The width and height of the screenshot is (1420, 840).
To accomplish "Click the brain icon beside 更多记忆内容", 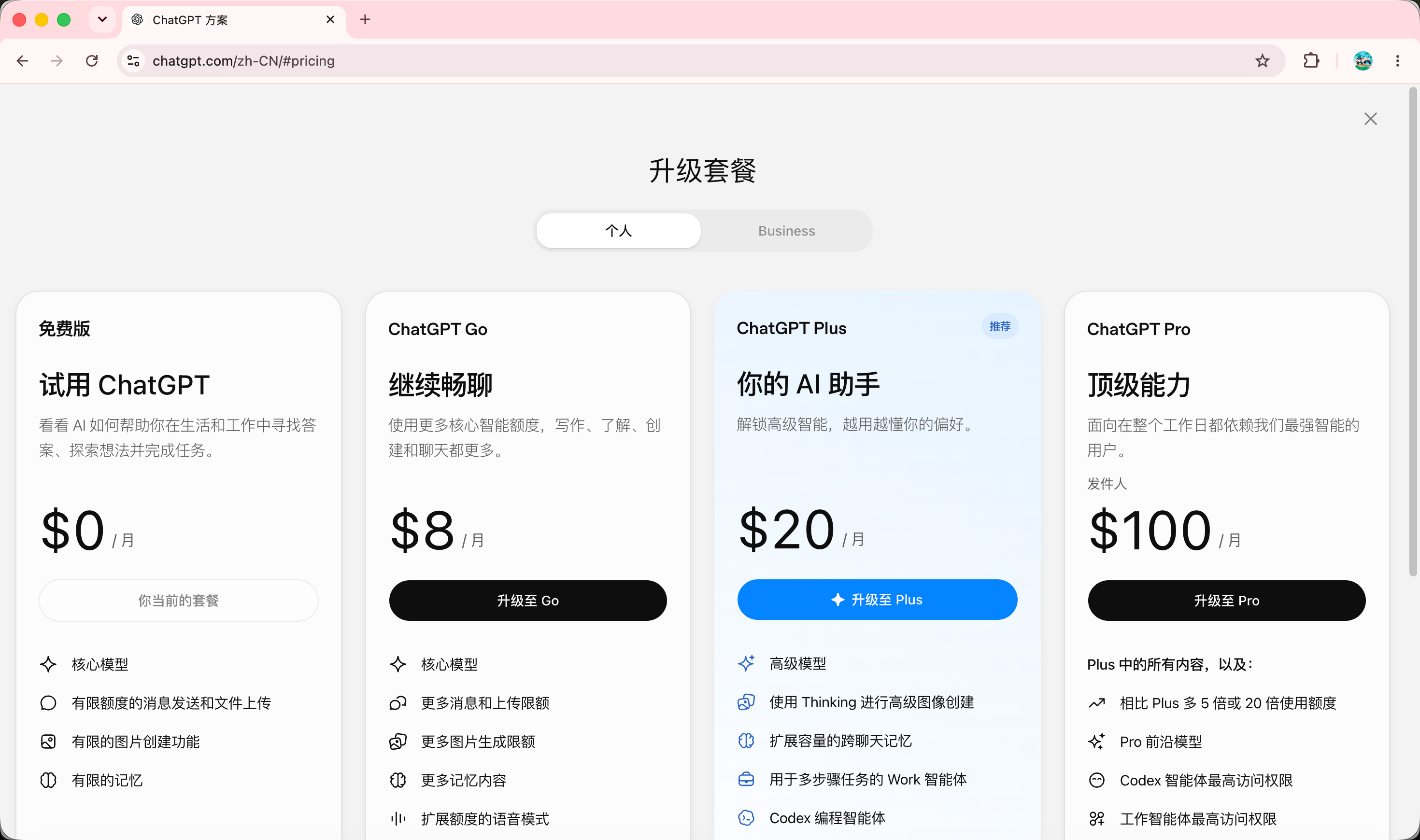I will click(398, 781).
